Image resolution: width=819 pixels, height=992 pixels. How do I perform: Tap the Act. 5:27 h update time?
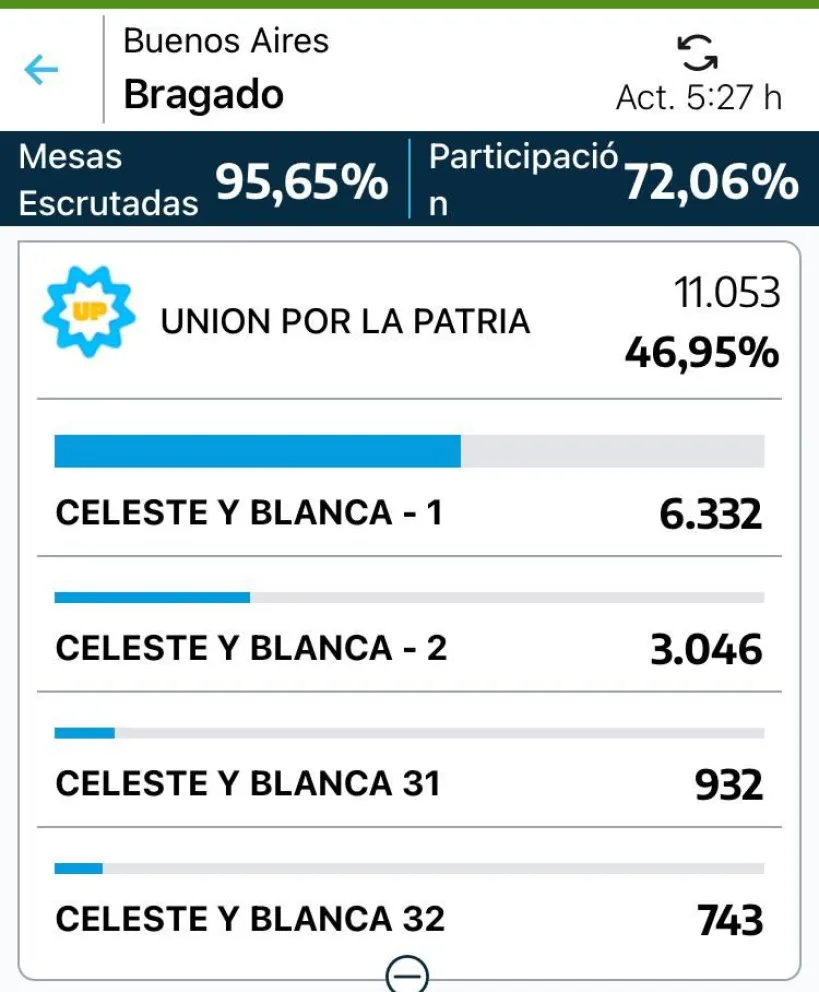[698, 97]
